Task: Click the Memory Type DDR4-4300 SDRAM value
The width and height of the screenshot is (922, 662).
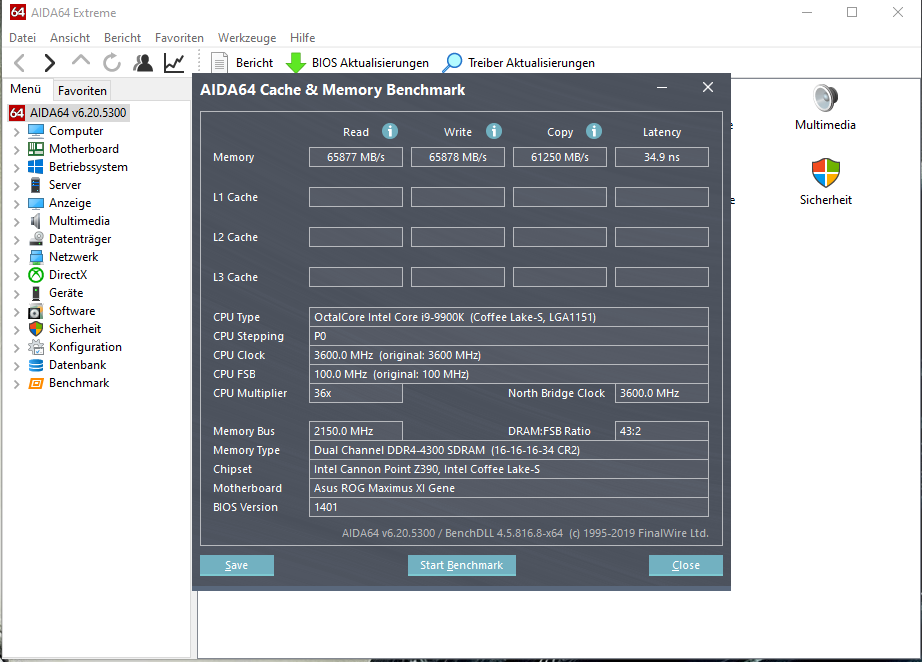Action: pyautogui.click(x=509, y=450)
